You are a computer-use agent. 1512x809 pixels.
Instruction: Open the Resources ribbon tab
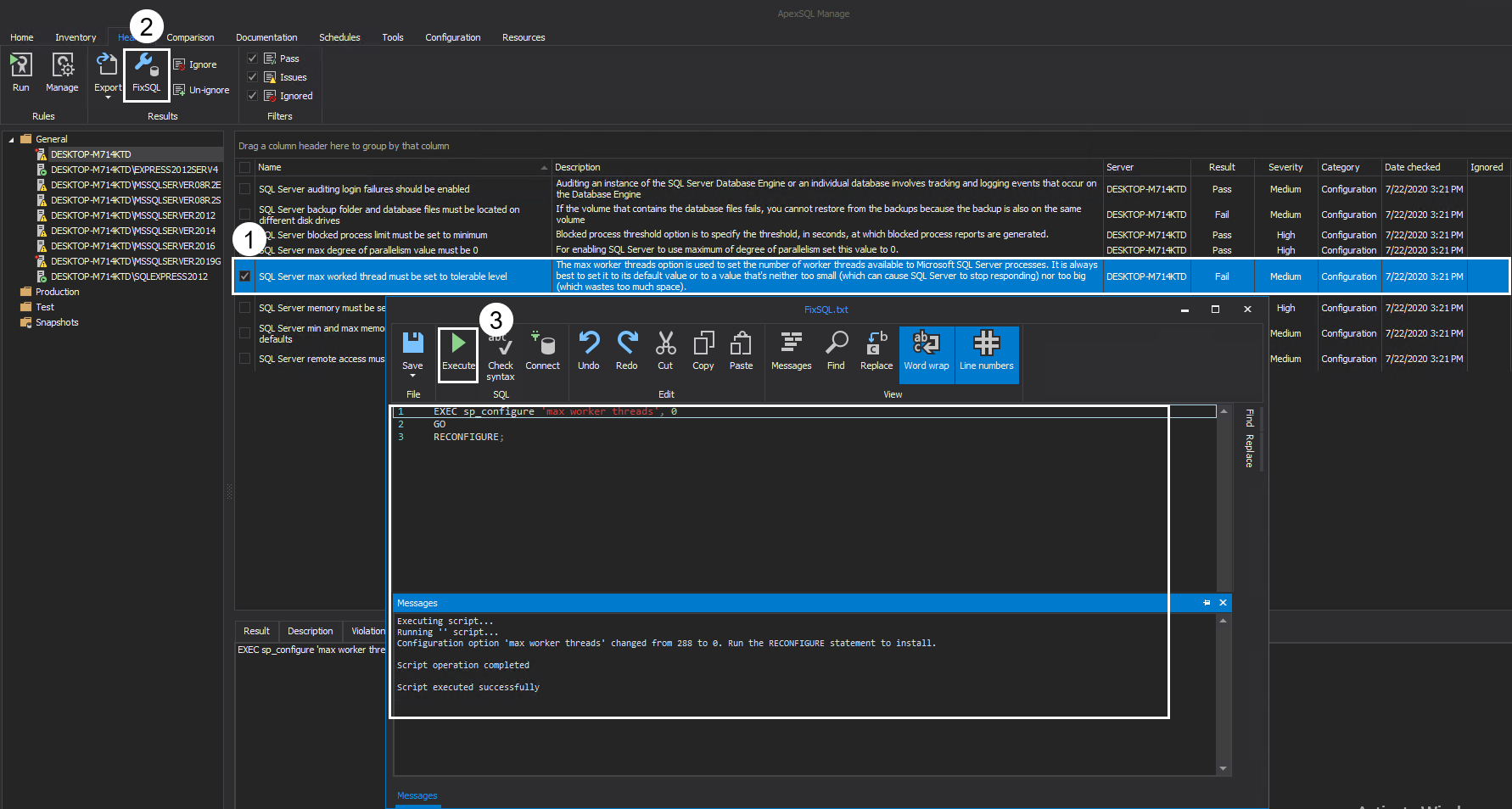tap(524, 37)
